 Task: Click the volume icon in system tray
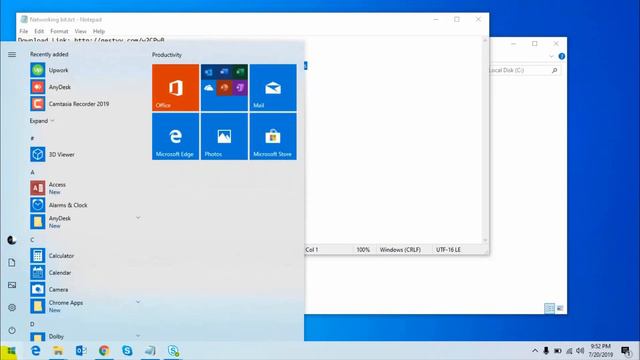click(580, 351)
